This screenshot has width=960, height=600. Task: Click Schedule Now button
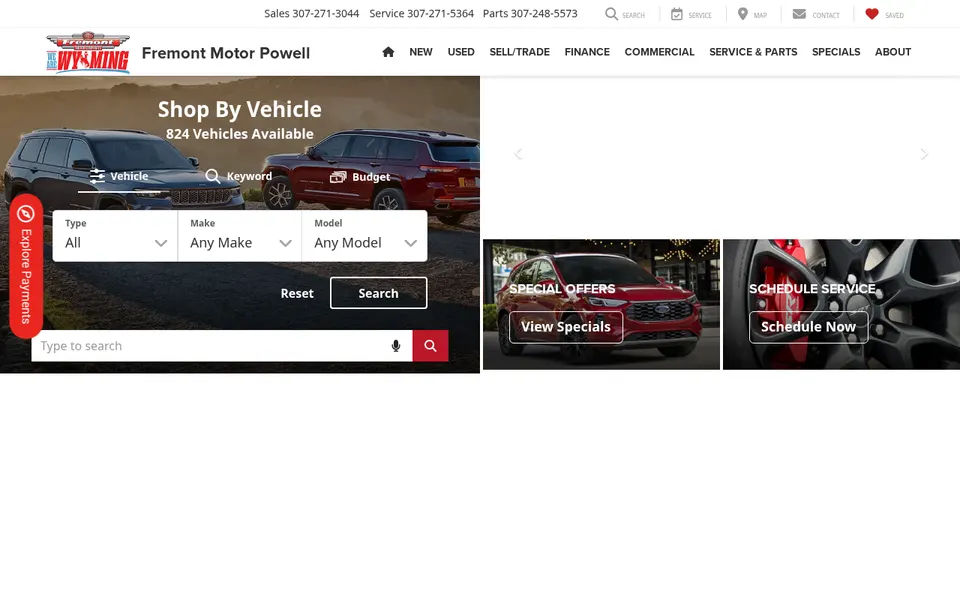(808, 327)
